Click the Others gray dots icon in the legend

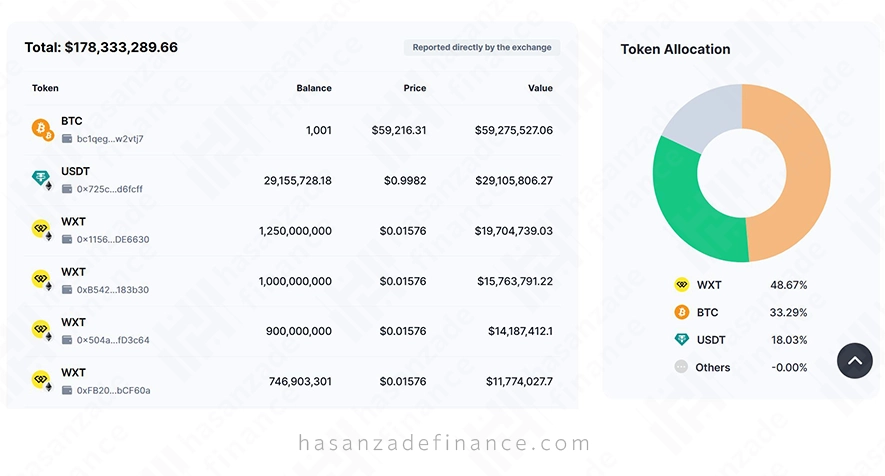681,367
